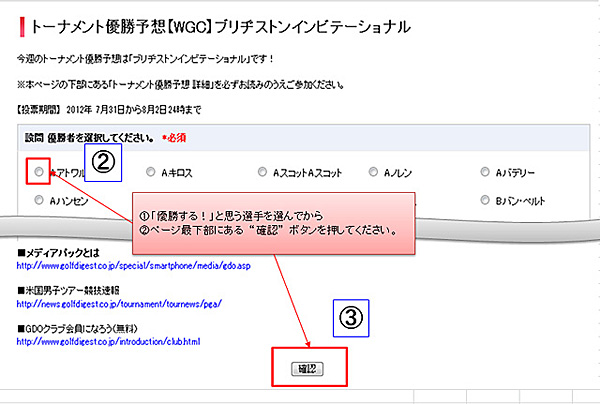Click the GDOクラブ会員になろう(無料) text
The height and width of the screenshot is (404, 600).
[77, 329]
